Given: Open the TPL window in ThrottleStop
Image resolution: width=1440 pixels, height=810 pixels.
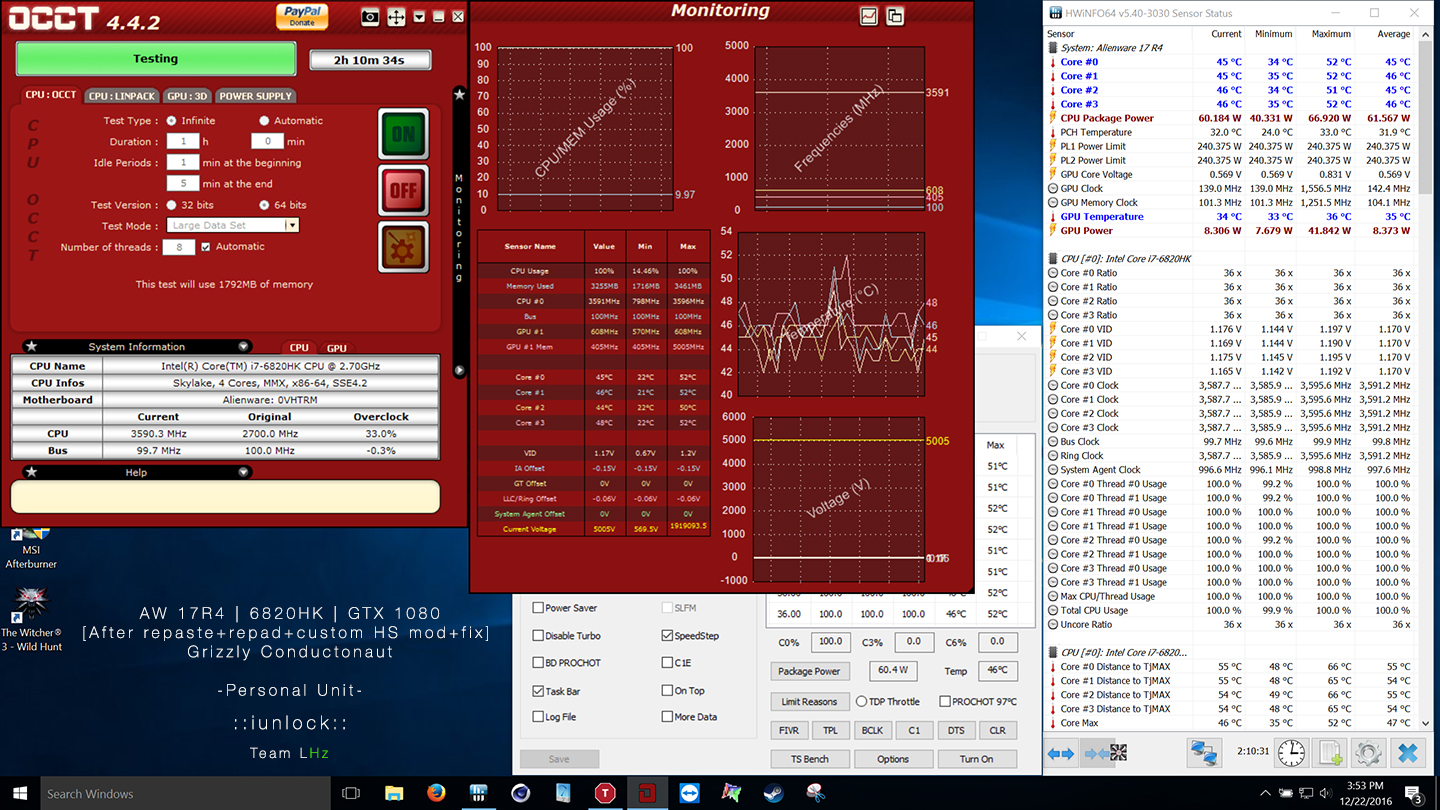Looking at the screenshot, I should tap(831, 730).
